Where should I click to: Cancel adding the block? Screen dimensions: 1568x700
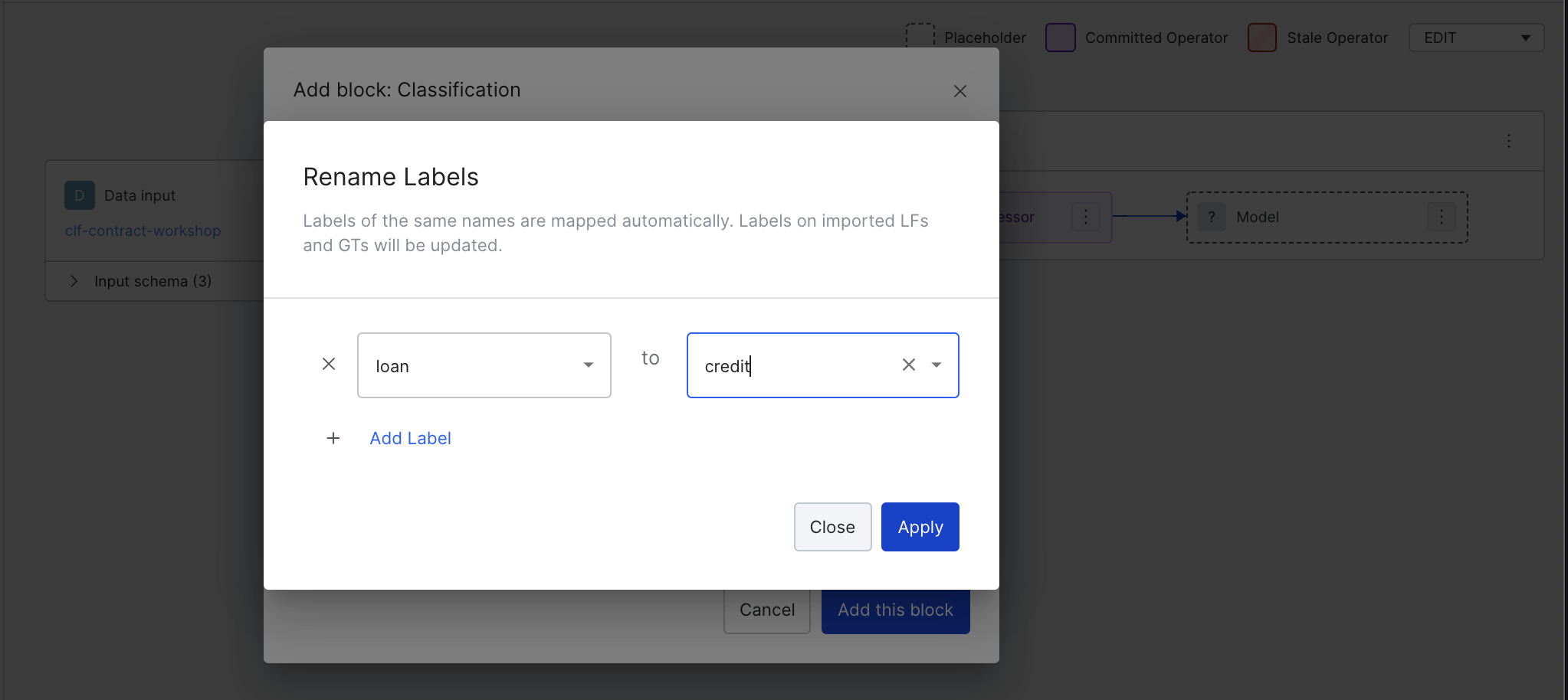click(x=767, y=610)
